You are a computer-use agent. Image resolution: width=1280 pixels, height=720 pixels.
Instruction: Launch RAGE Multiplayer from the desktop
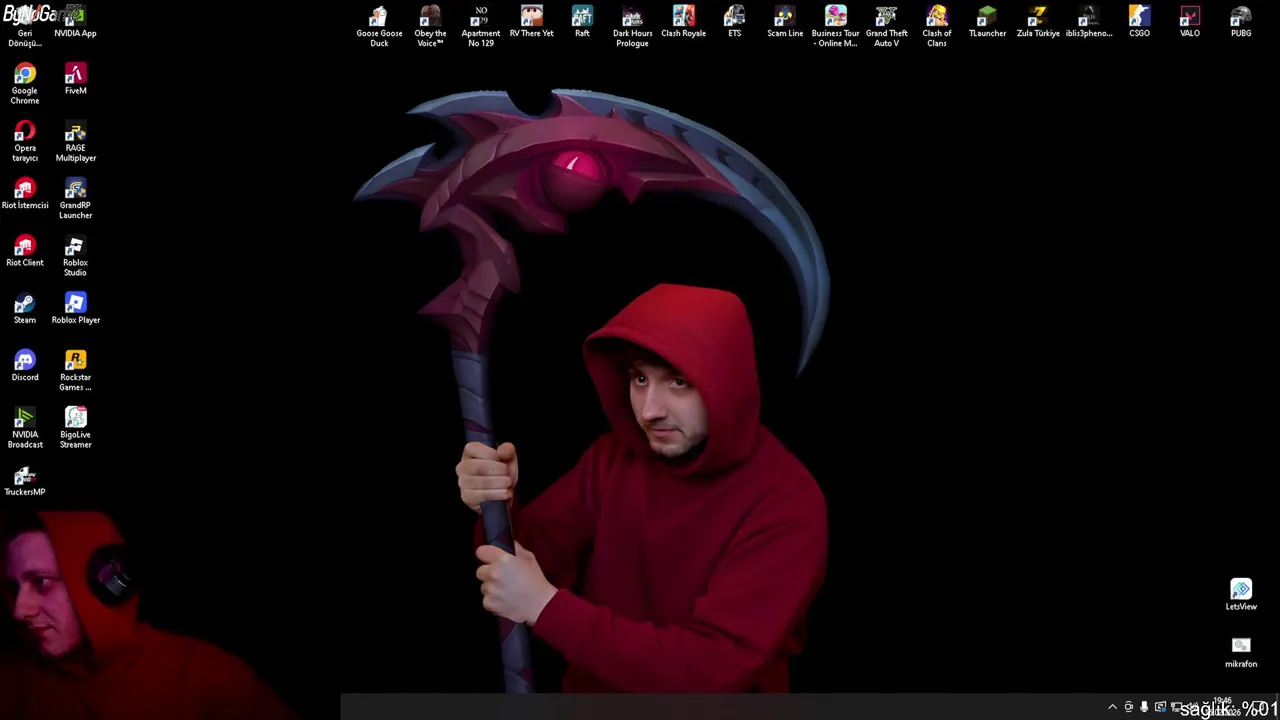point(75,141)
